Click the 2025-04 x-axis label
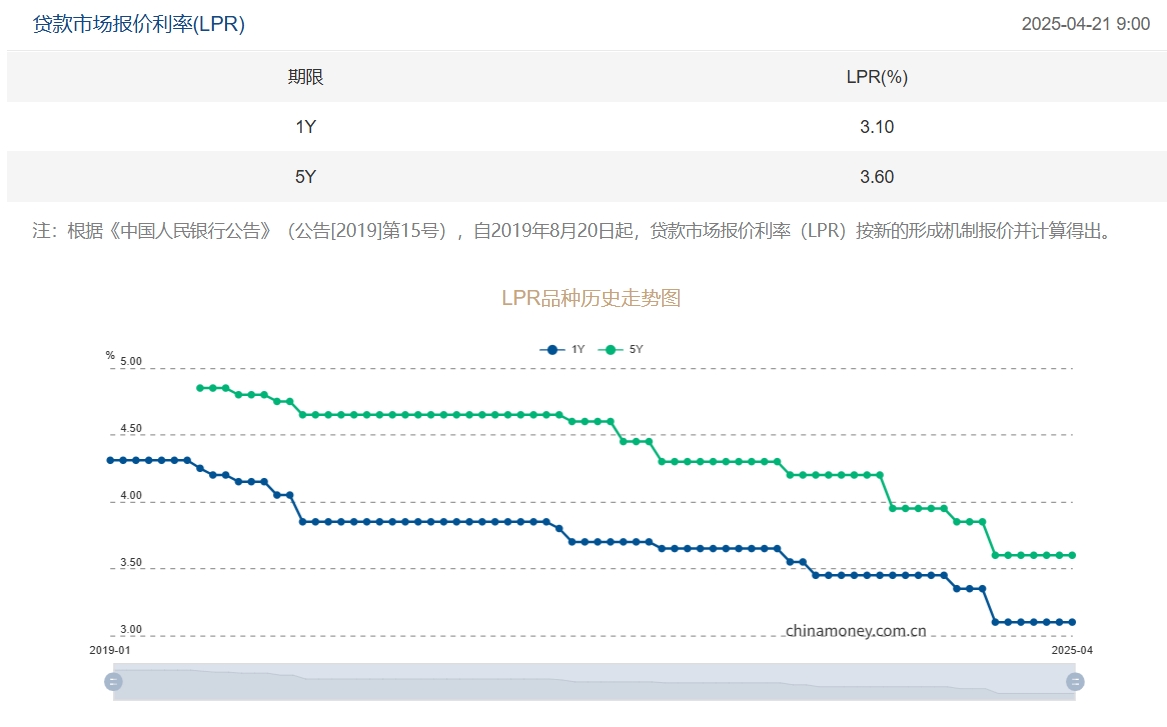Image resolution: width=1167 pixels, height=727 pixels. coord(1072,650)
